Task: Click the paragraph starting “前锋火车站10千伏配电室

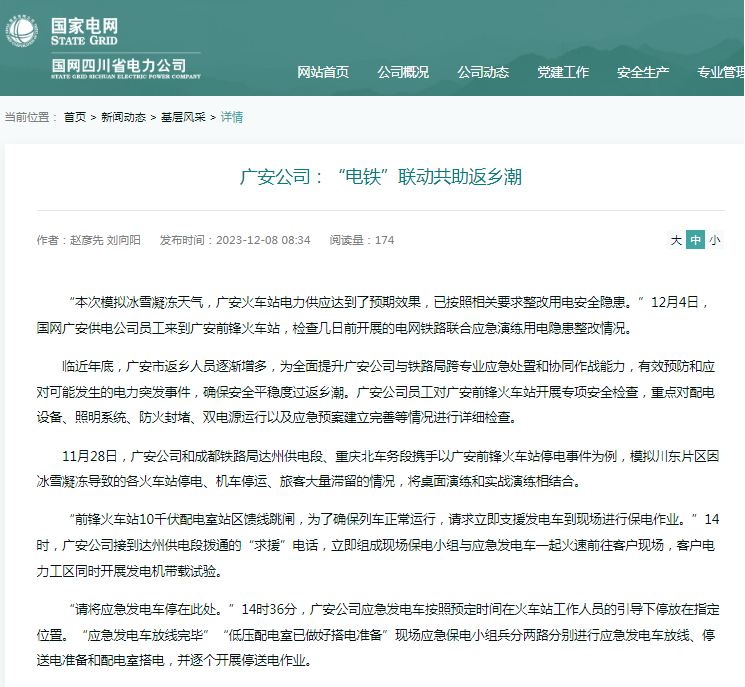Action: [378, 545]
